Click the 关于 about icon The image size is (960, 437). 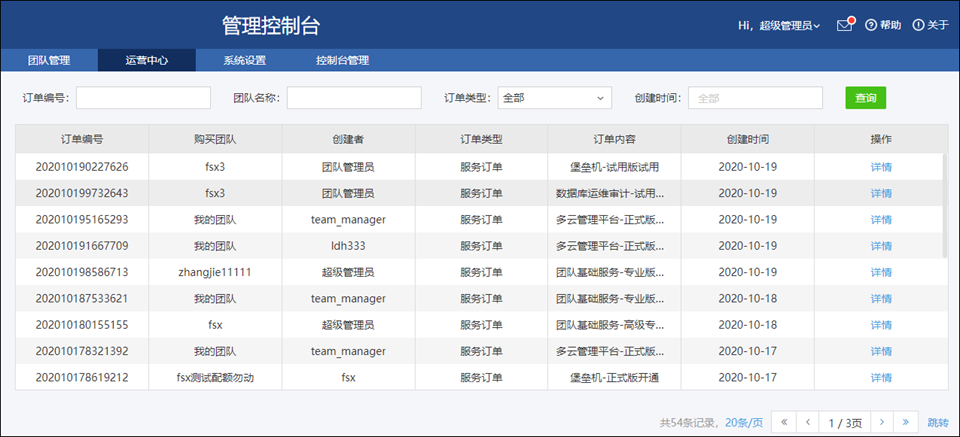[x=919, y=25]
